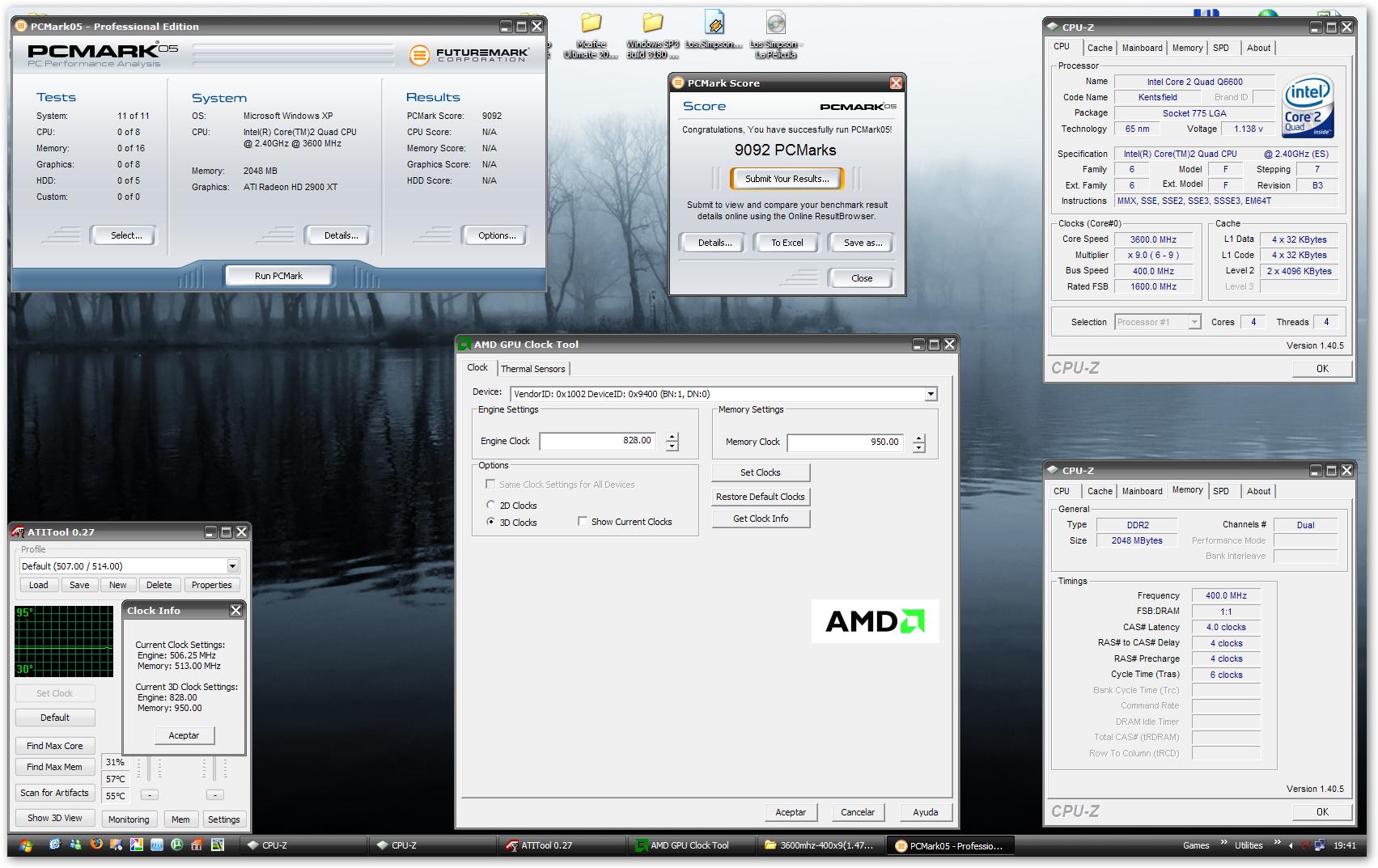1378x868 pixels.
Task: Click OK in the top CPU-Z window
Action: pyautogui.click(x=1322, y=368)
